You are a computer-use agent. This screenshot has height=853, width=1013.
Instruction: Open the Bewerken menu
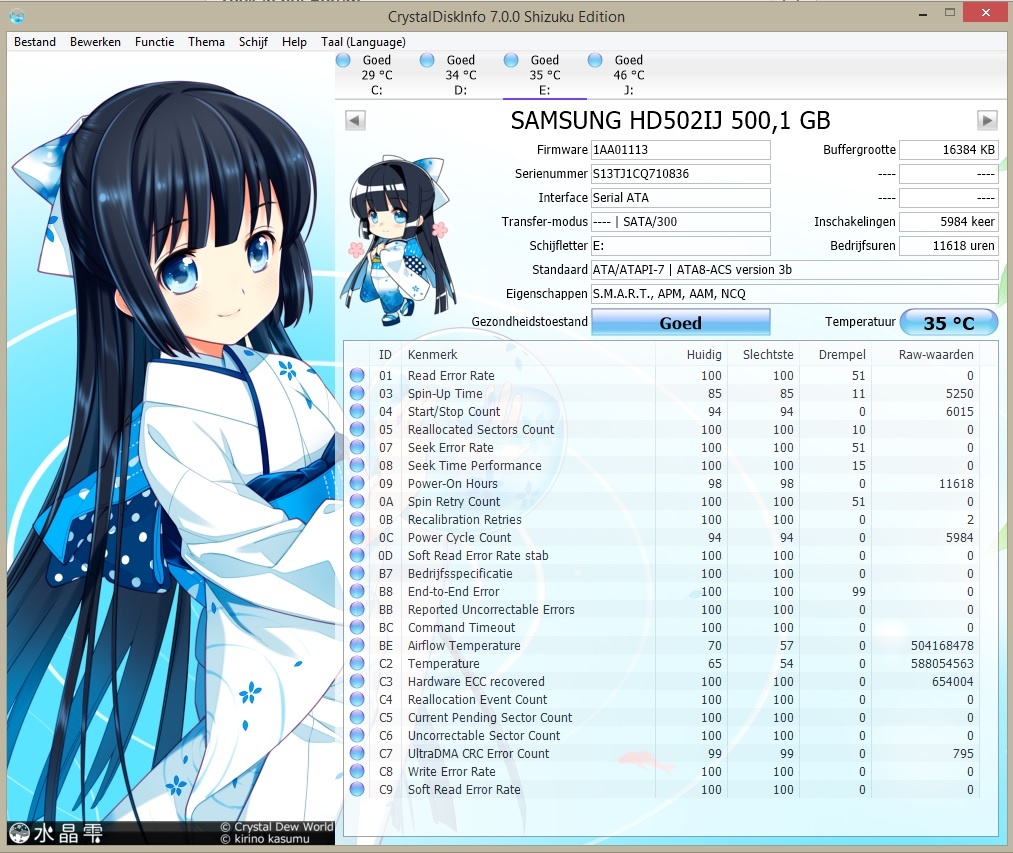(x=95, y=42)
